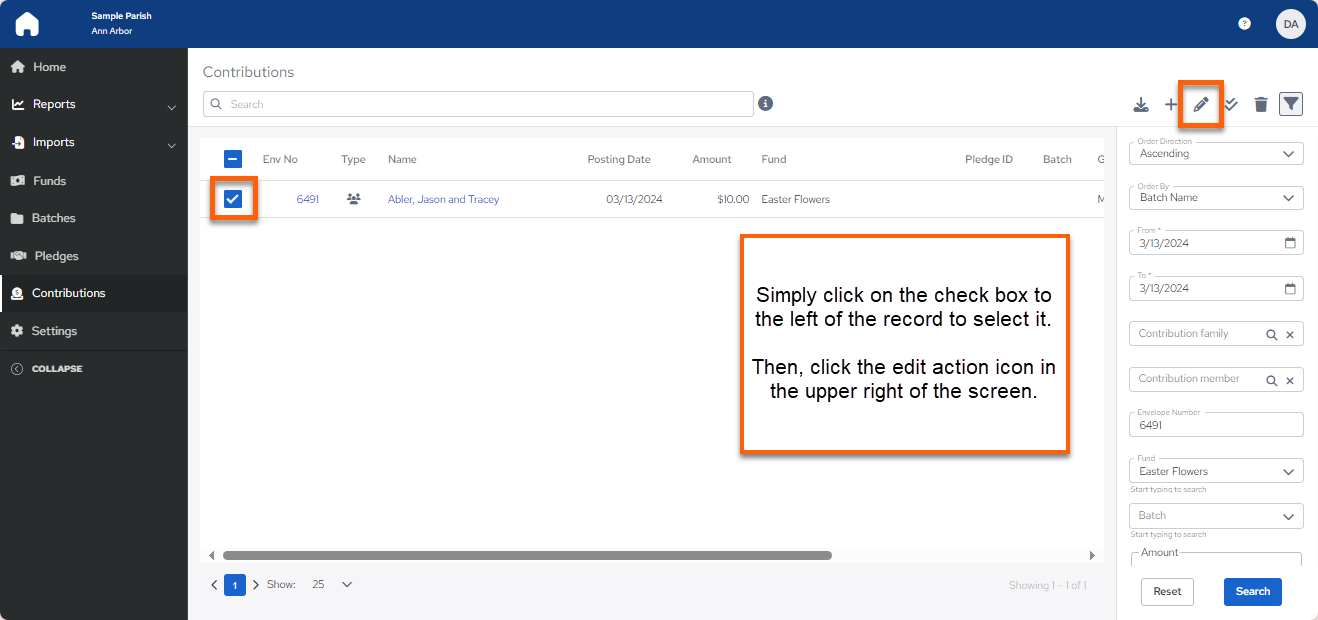Open the From date calendar icon
The width and height of the screenshot is (1318, 620).
(x=1290, y=243)
